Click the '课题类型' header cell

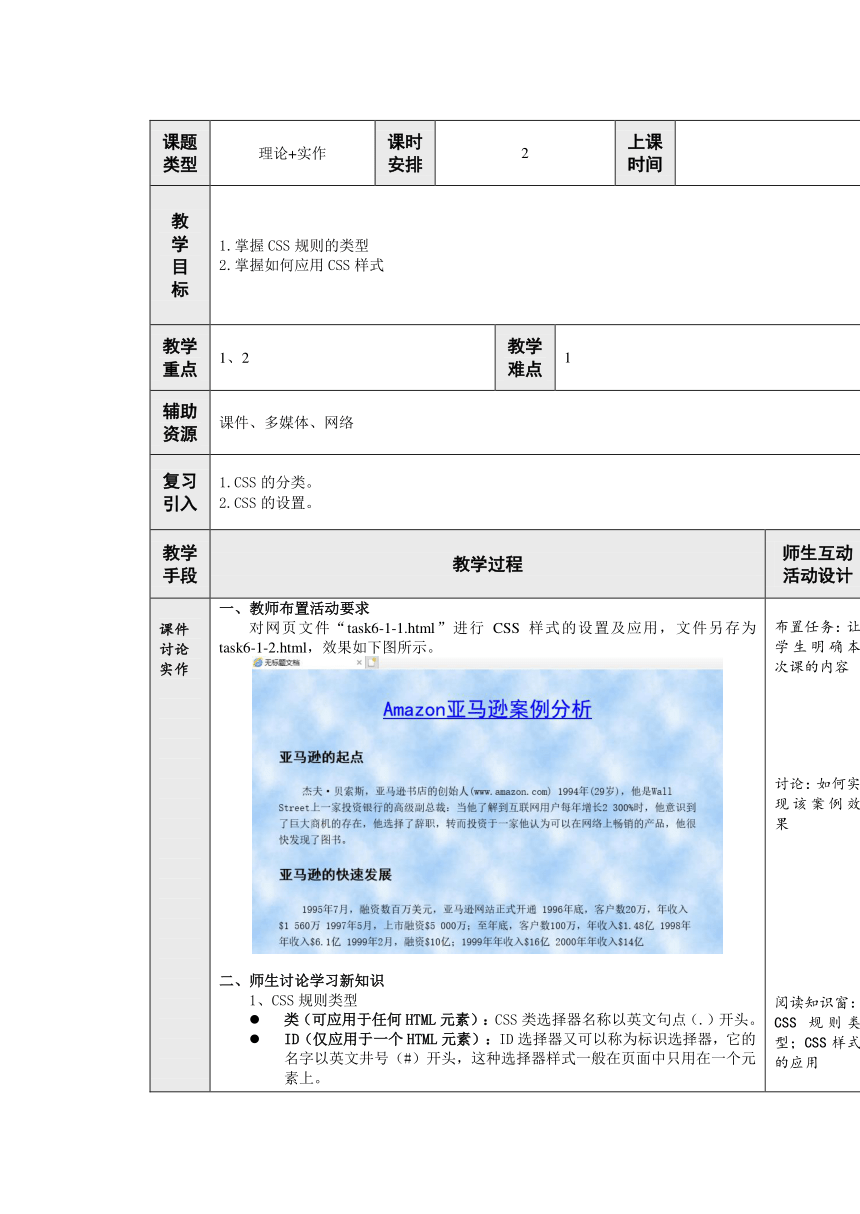[180, 153]
